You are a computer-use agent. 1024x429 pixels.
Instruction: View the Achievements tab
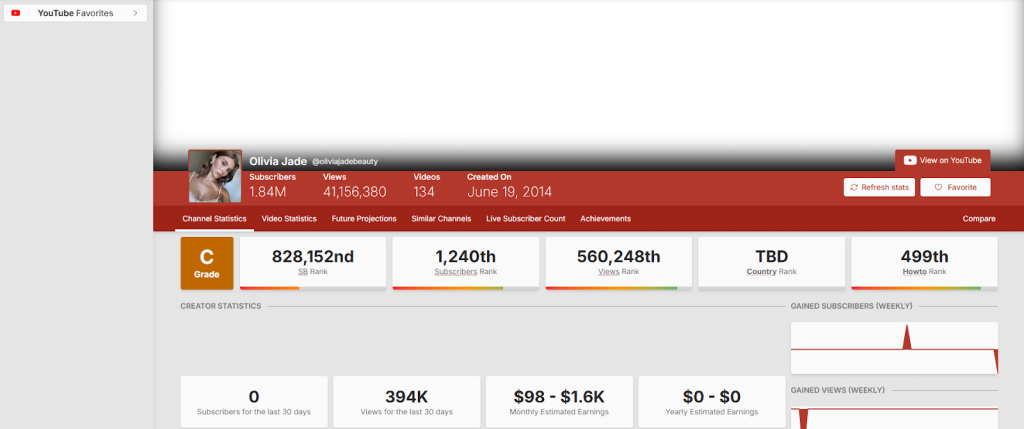tap(605, 218)
